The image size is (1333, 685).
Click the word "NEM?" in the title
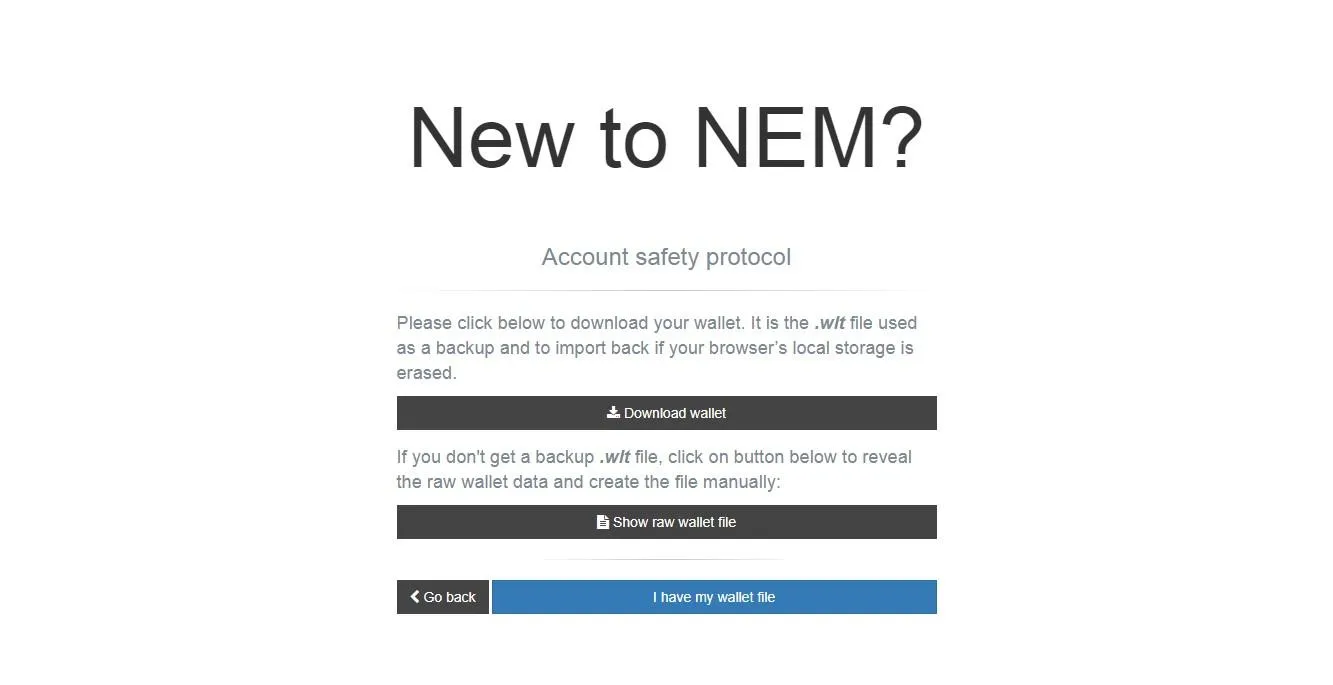tap(808, 138)
